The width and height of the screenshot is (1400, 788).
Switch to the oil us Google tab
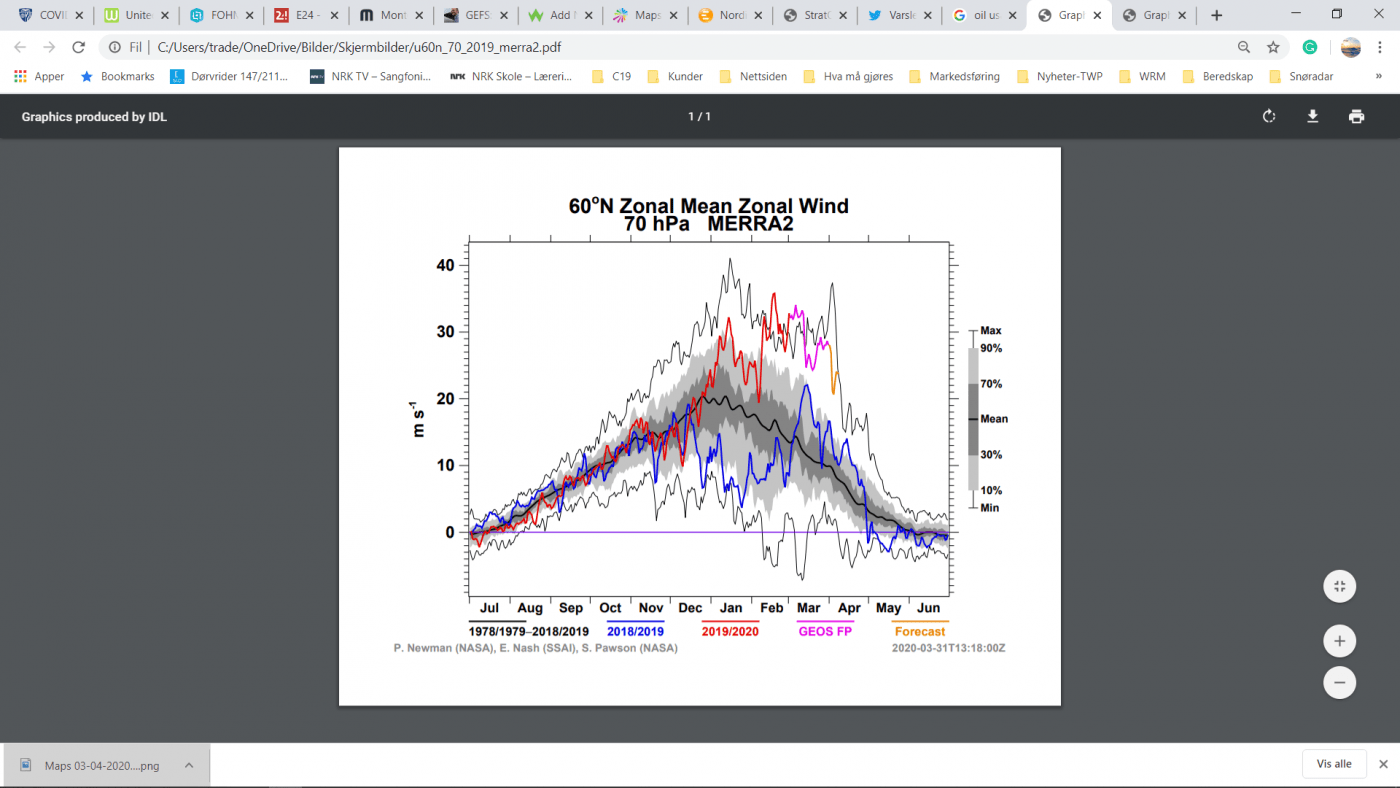point(982,15)
